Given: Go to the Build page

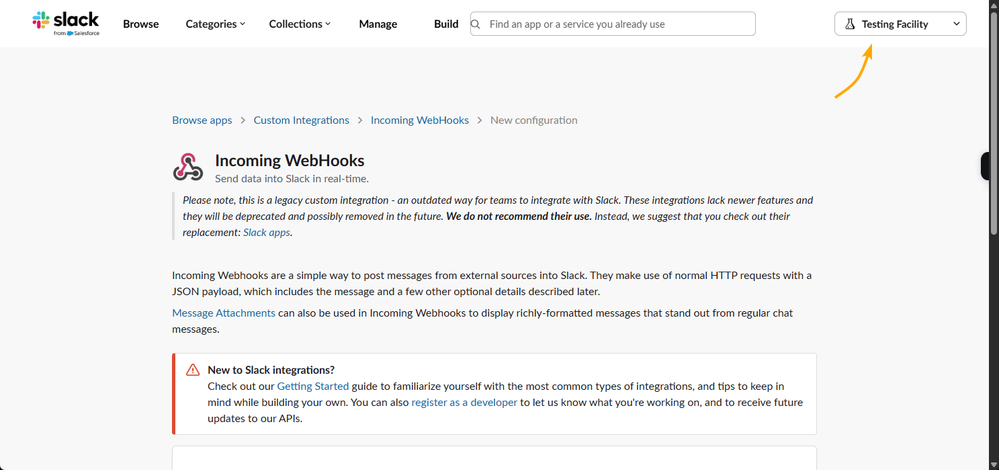Looking at the screenshot, I should (x=446, y=24).
